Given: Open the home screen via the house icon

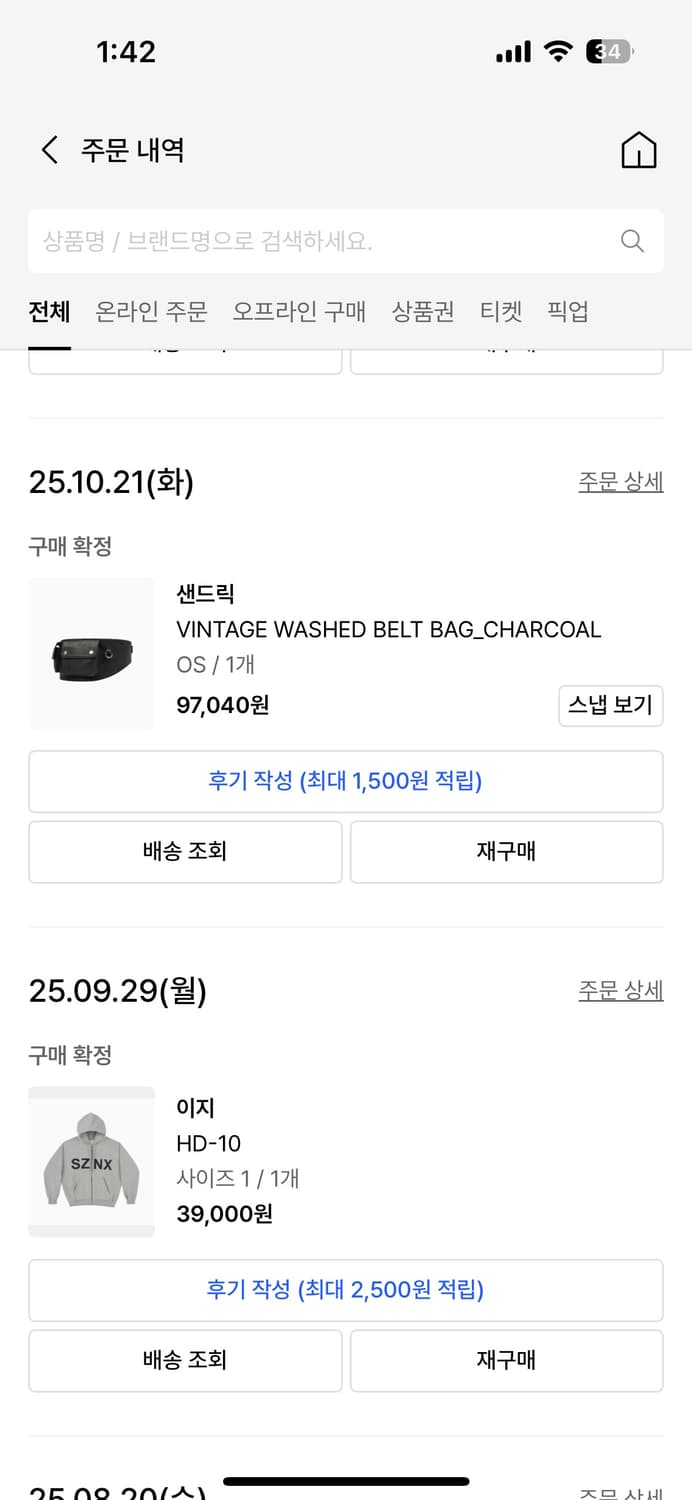Looking at the screenshot, I should point(638,149).
